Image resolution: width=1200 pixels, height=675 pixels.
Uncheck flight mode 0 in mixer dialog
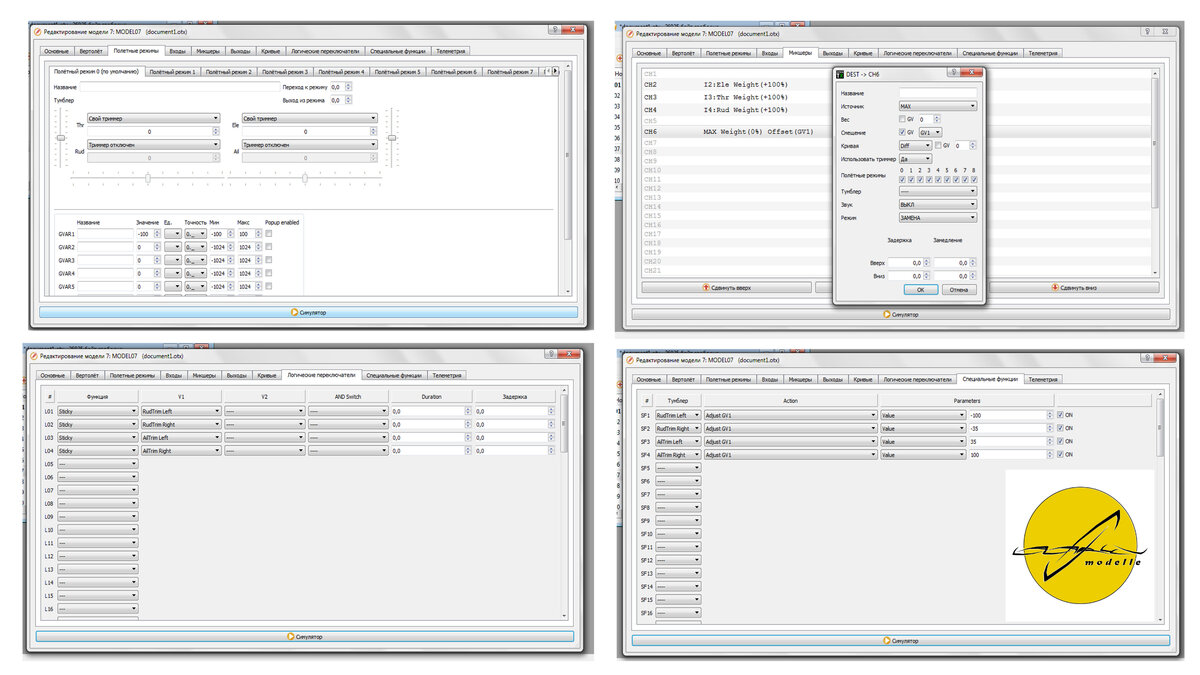(x=902, y=179)
